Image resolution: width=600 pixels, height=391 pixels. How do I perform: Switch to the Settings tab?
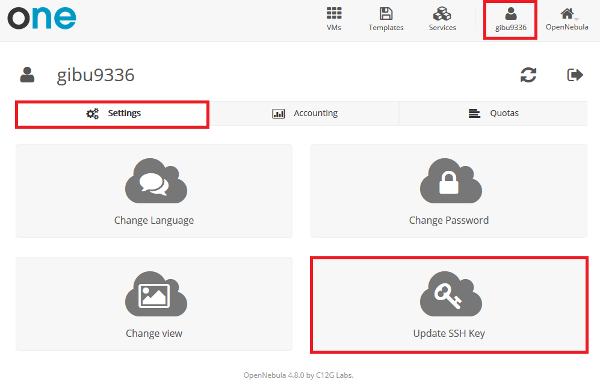coord(112,114)
